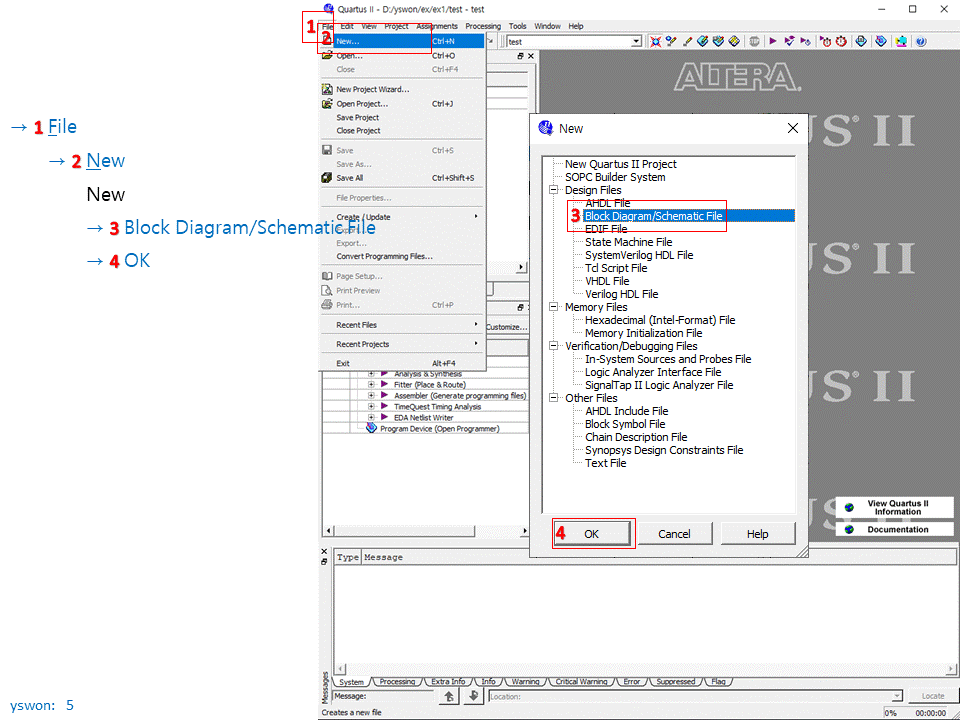Collapse the Memory Files tree node
This screenshot has height=720, width=960.
(553, 307)
